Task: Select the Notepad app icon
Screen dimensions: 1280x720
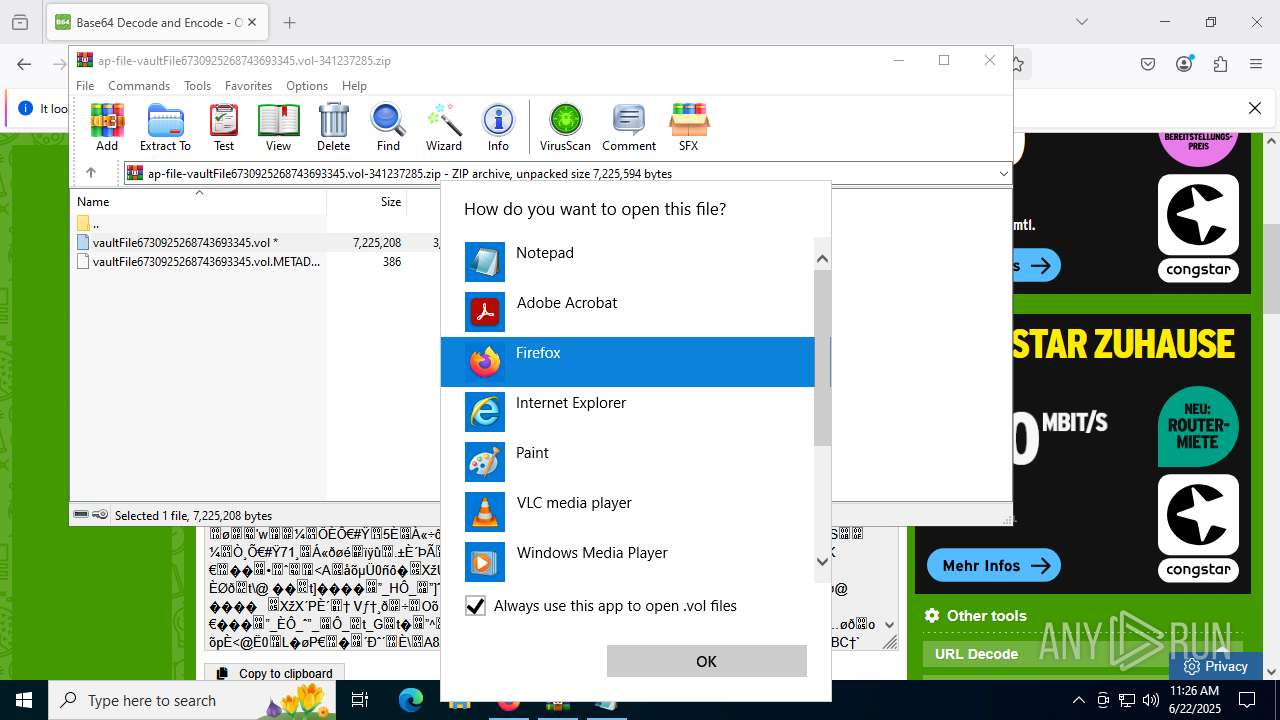Action: pos(485,262)
